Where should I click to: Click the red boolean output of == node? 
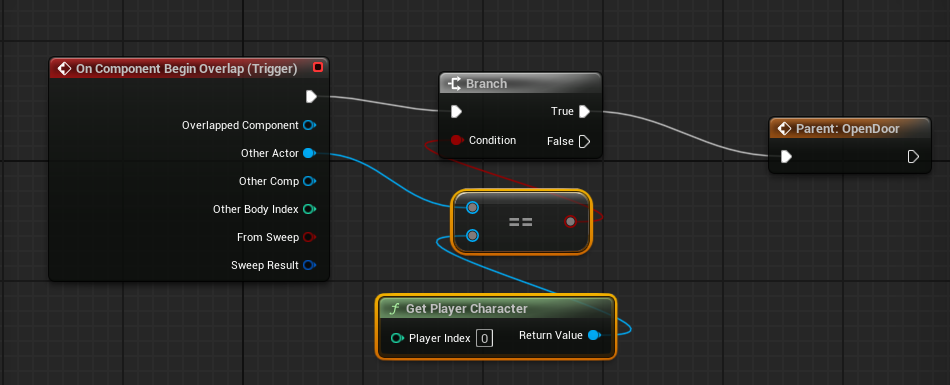pyautogui.click(x=570, y=221)
